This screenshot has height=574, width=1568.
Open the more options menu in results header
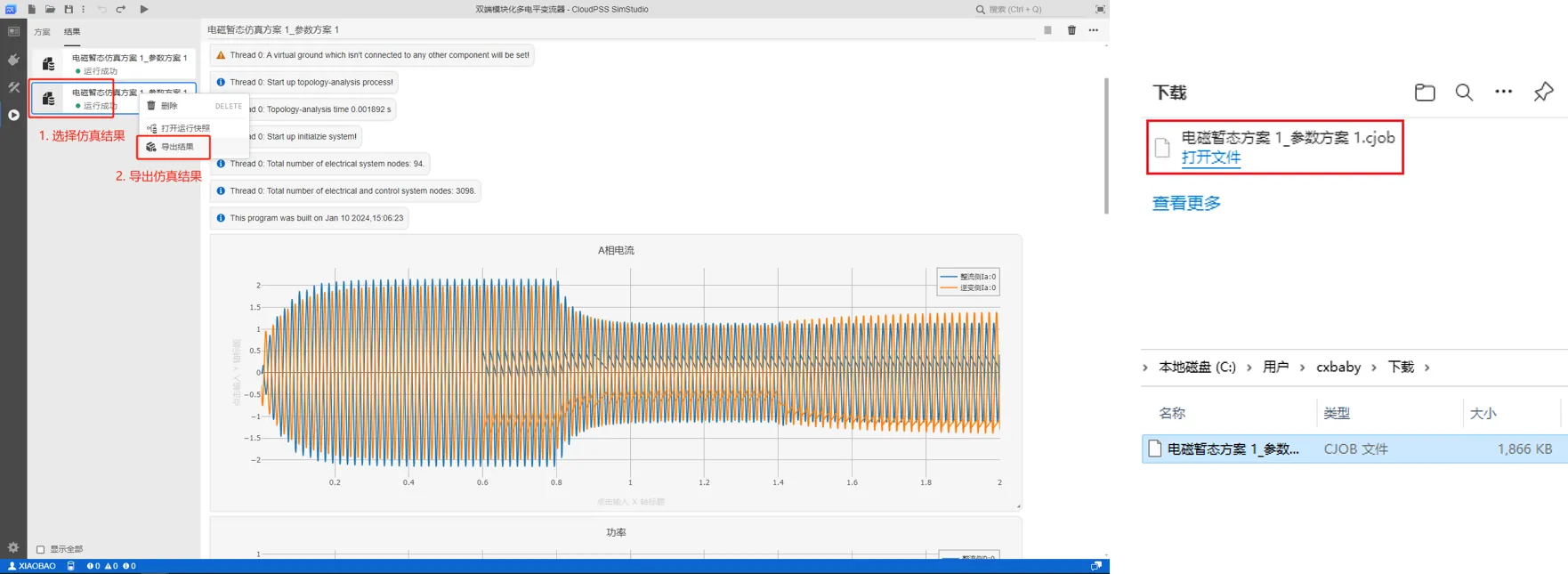(x=1093, y=30)
